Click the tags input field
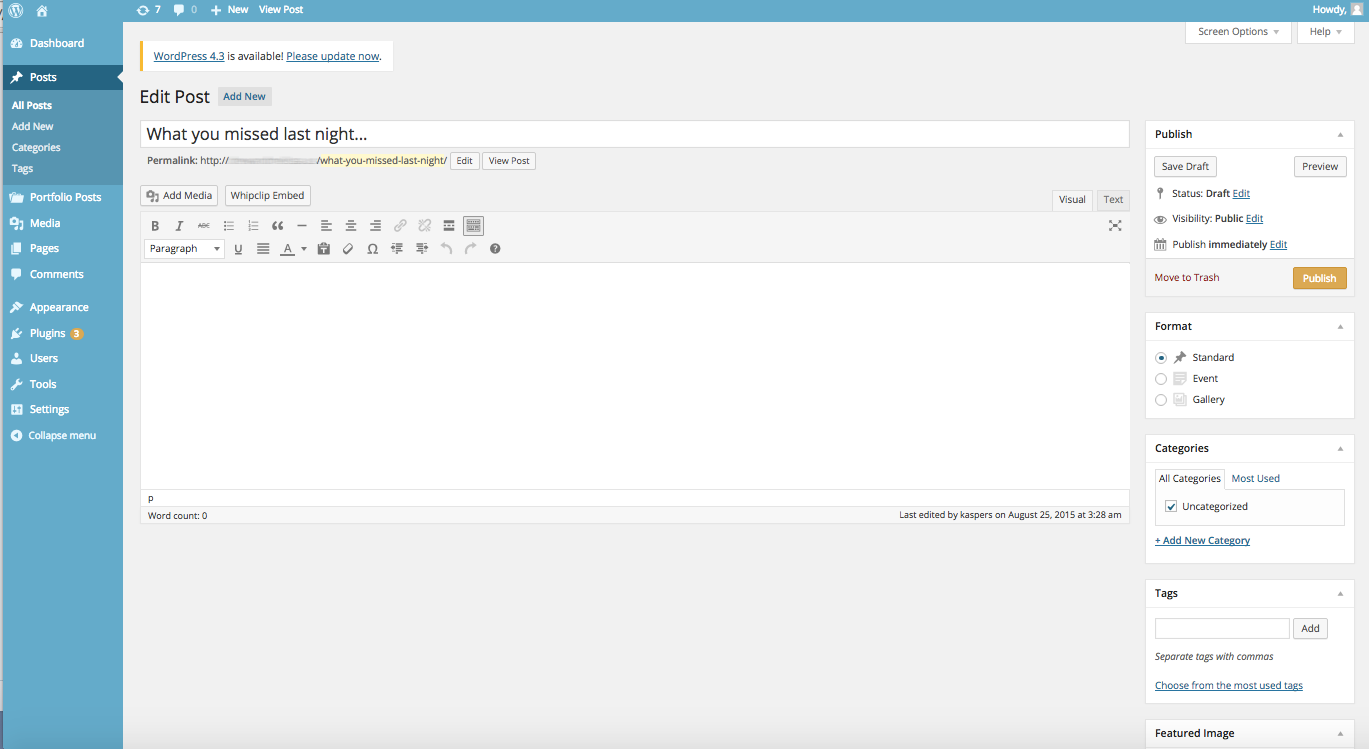1369x749 pixels. point(1222,629)
